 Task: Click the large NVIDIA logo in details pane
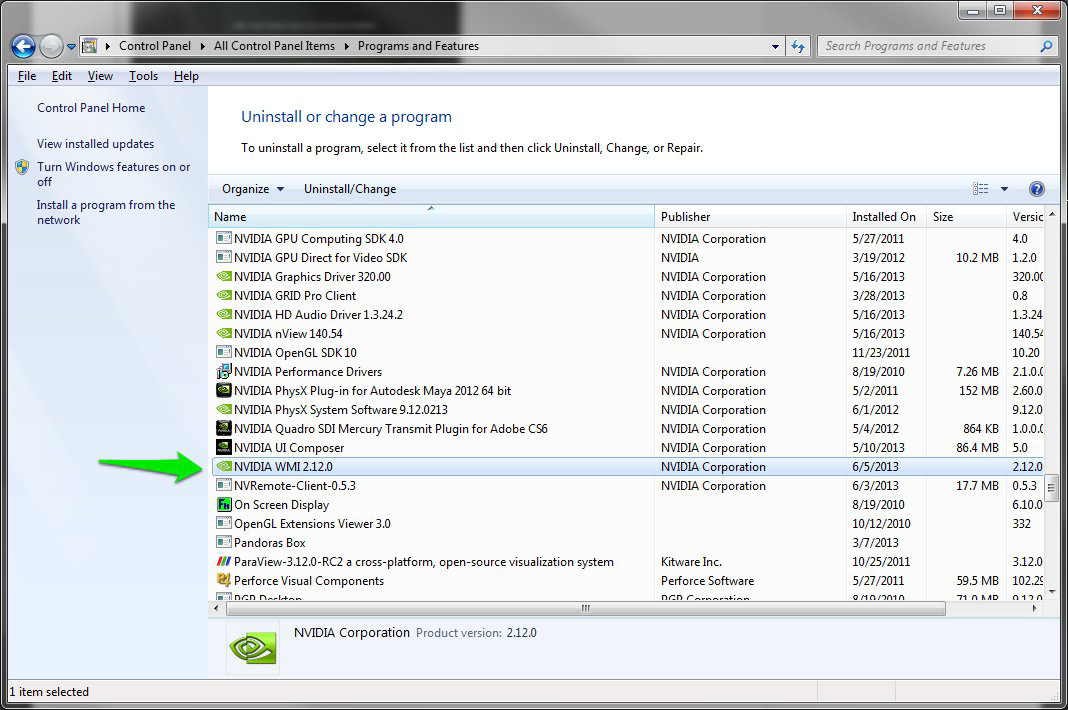point(253,648)
